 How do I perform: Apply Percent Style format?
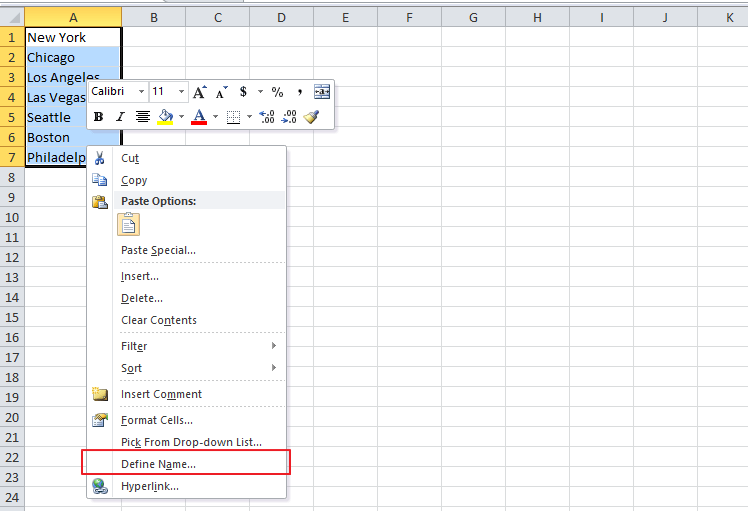(277, 92)
